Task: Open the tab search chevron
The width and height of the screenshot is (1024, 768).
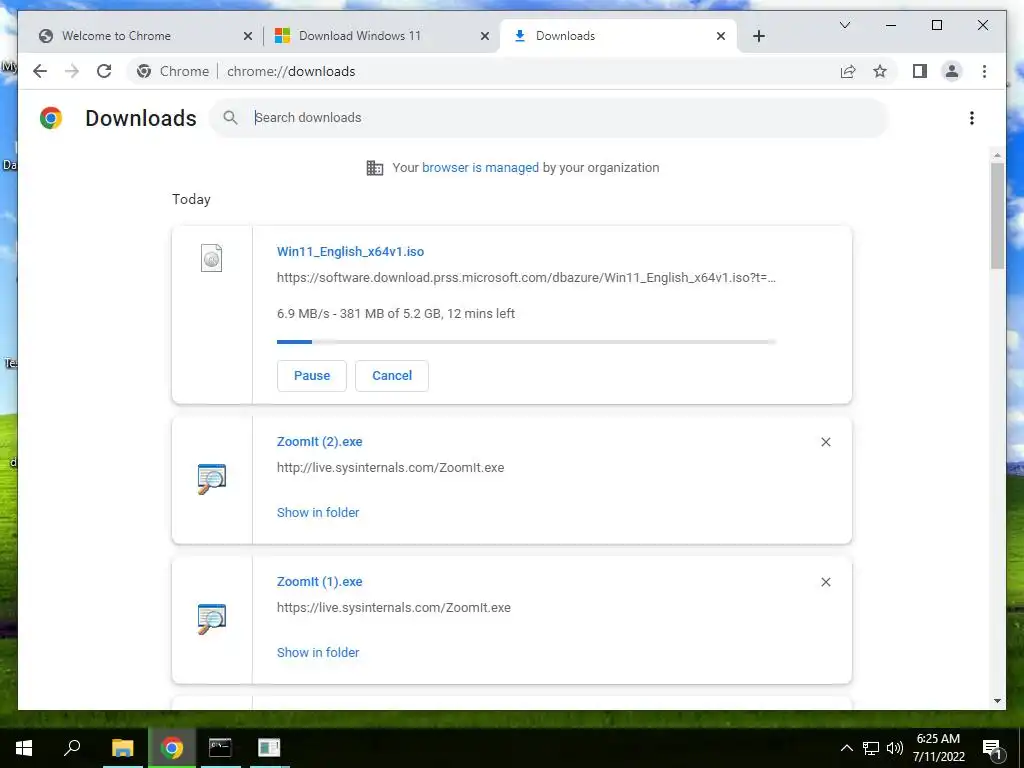Action: pos(844,25)
